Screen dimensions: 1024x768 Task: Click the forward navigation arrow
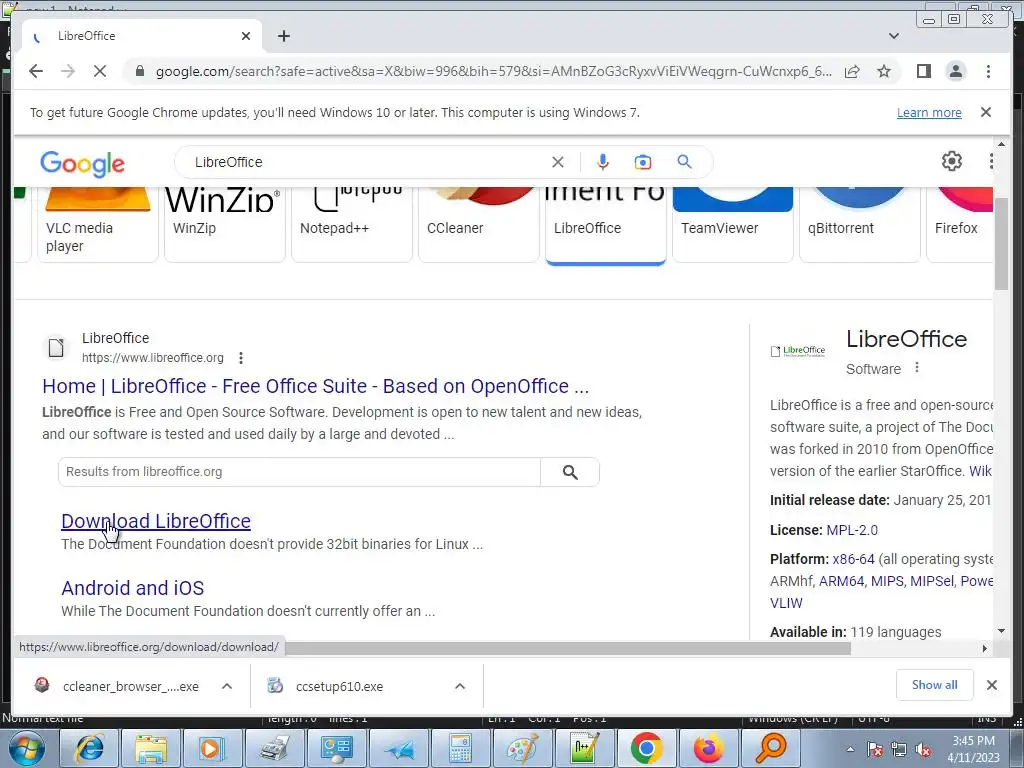pyautogui.click(x=68, y=71)
